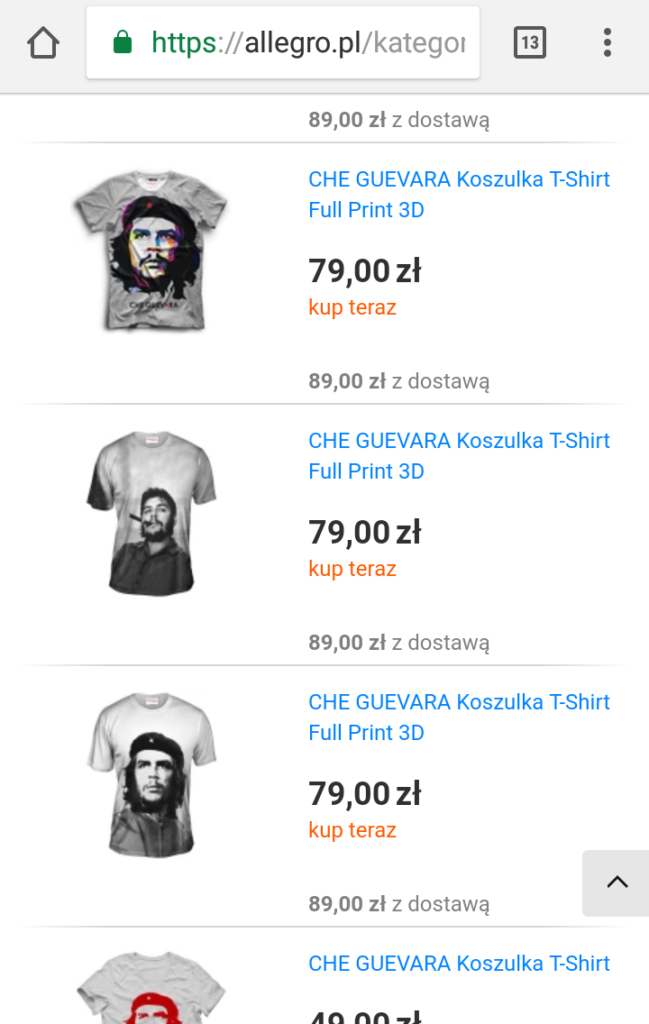This screenshot has height=1024, width=649.
Task: Open the black beret portrait shirt thumbnail
Action: pyautogui.click(x=151, y=775)
